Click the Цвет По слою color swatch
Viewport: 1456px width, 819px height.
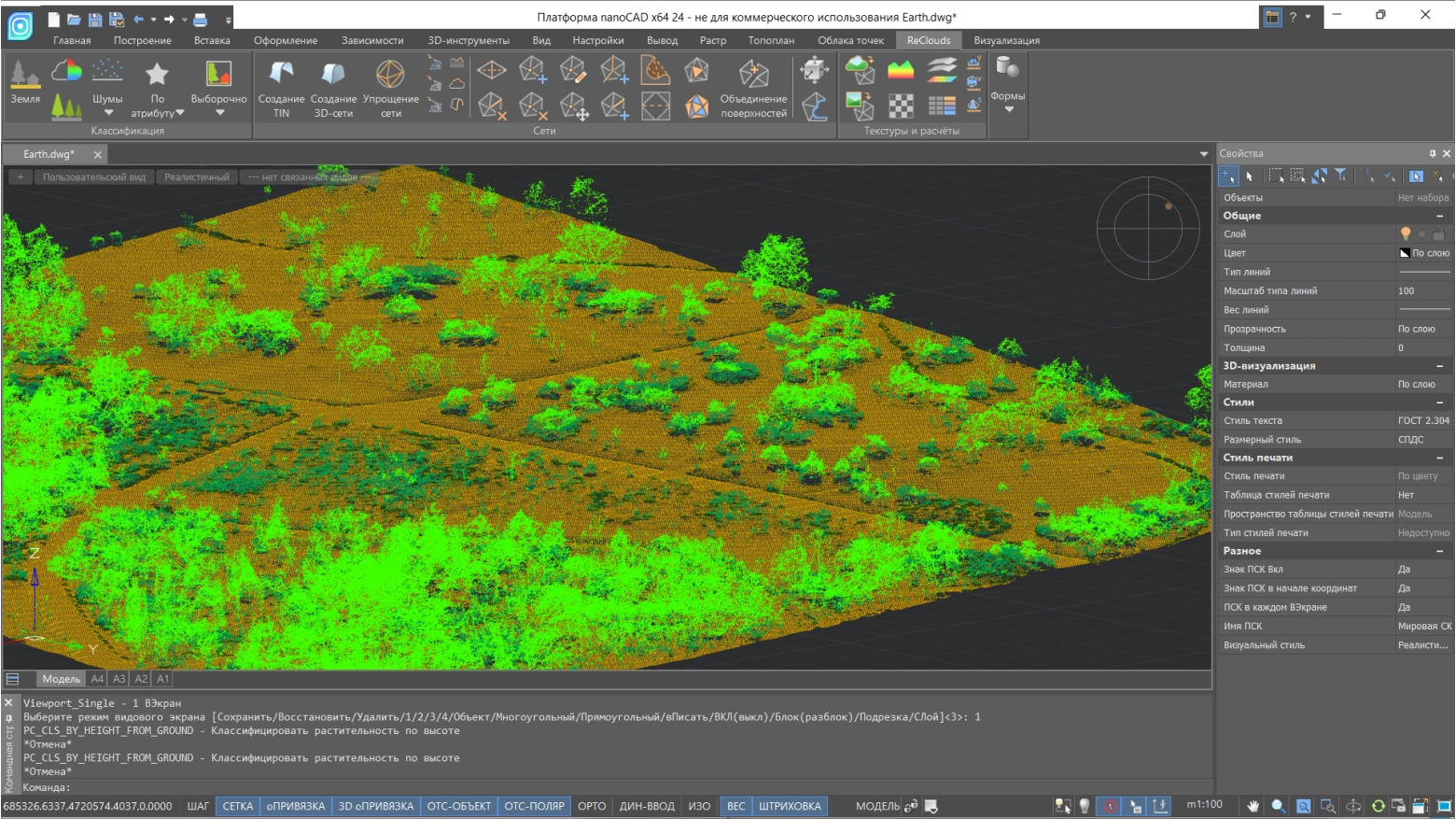point(1405,253)
